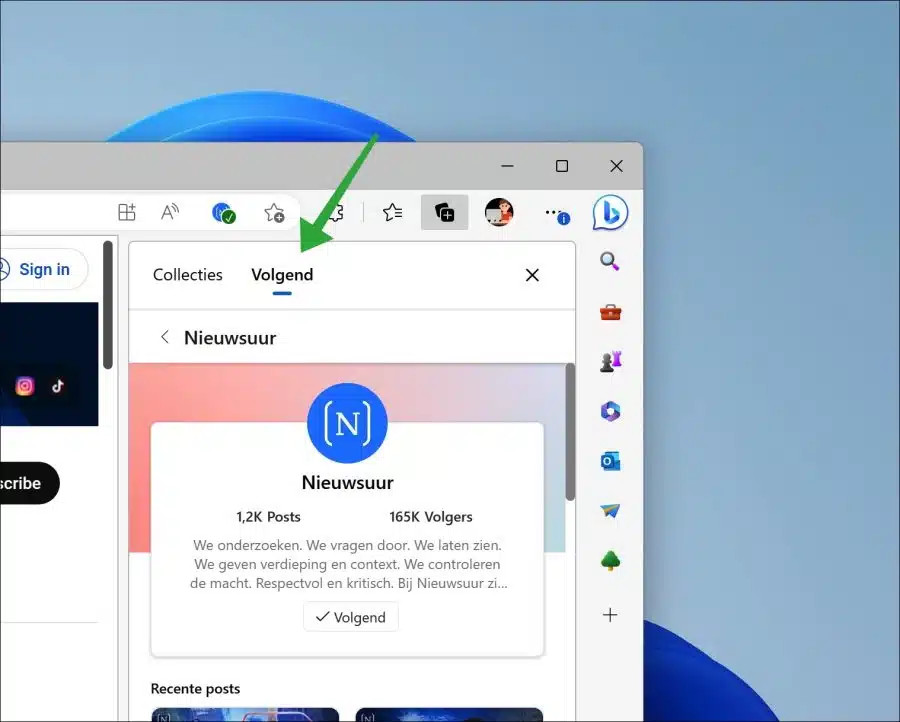Minimize the browser window
The width and height of the screenshot is (900, 722).
(x=507, y=166)
